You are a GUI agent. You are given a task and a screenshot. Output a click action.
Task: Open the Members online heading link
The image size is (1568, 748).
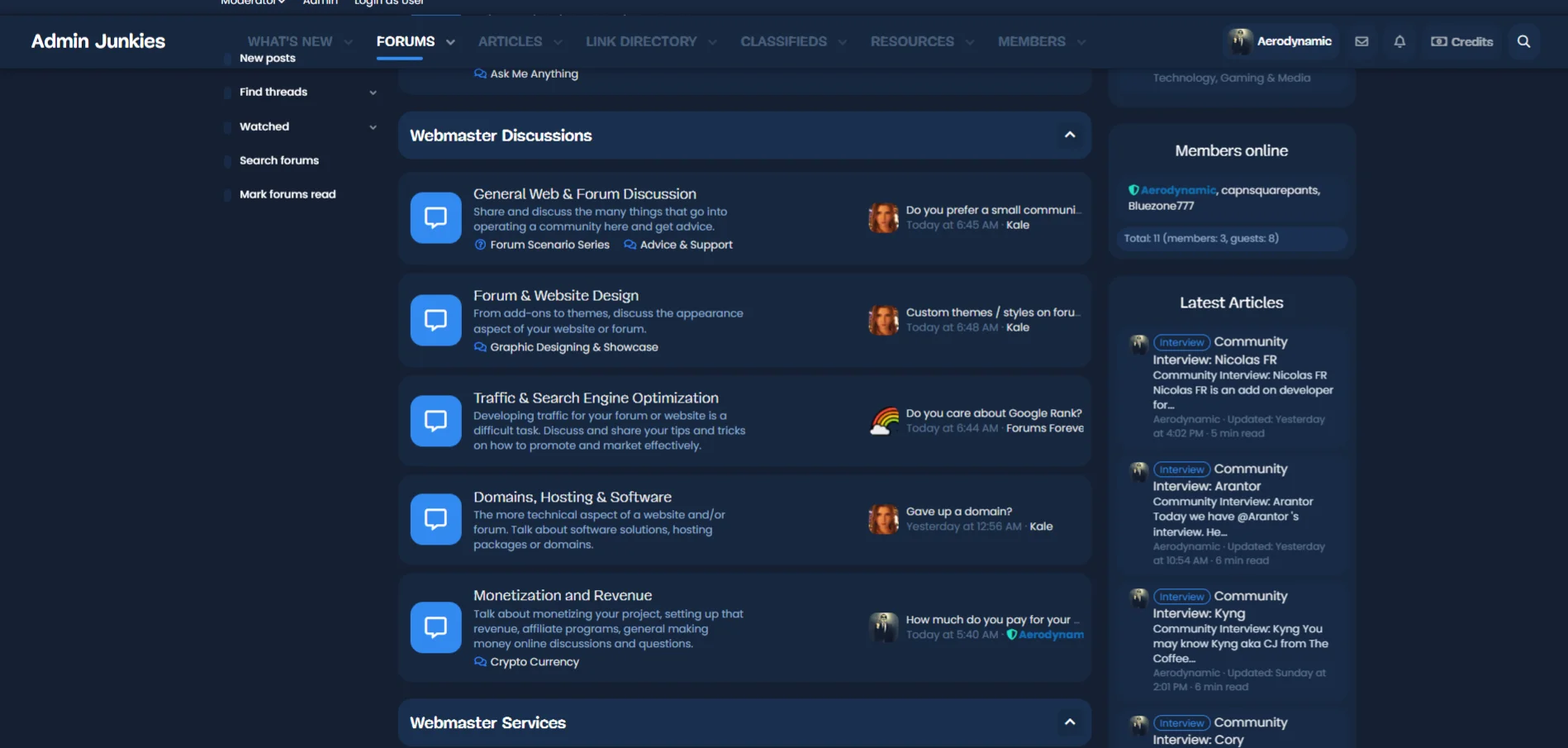click(1231, 150)
